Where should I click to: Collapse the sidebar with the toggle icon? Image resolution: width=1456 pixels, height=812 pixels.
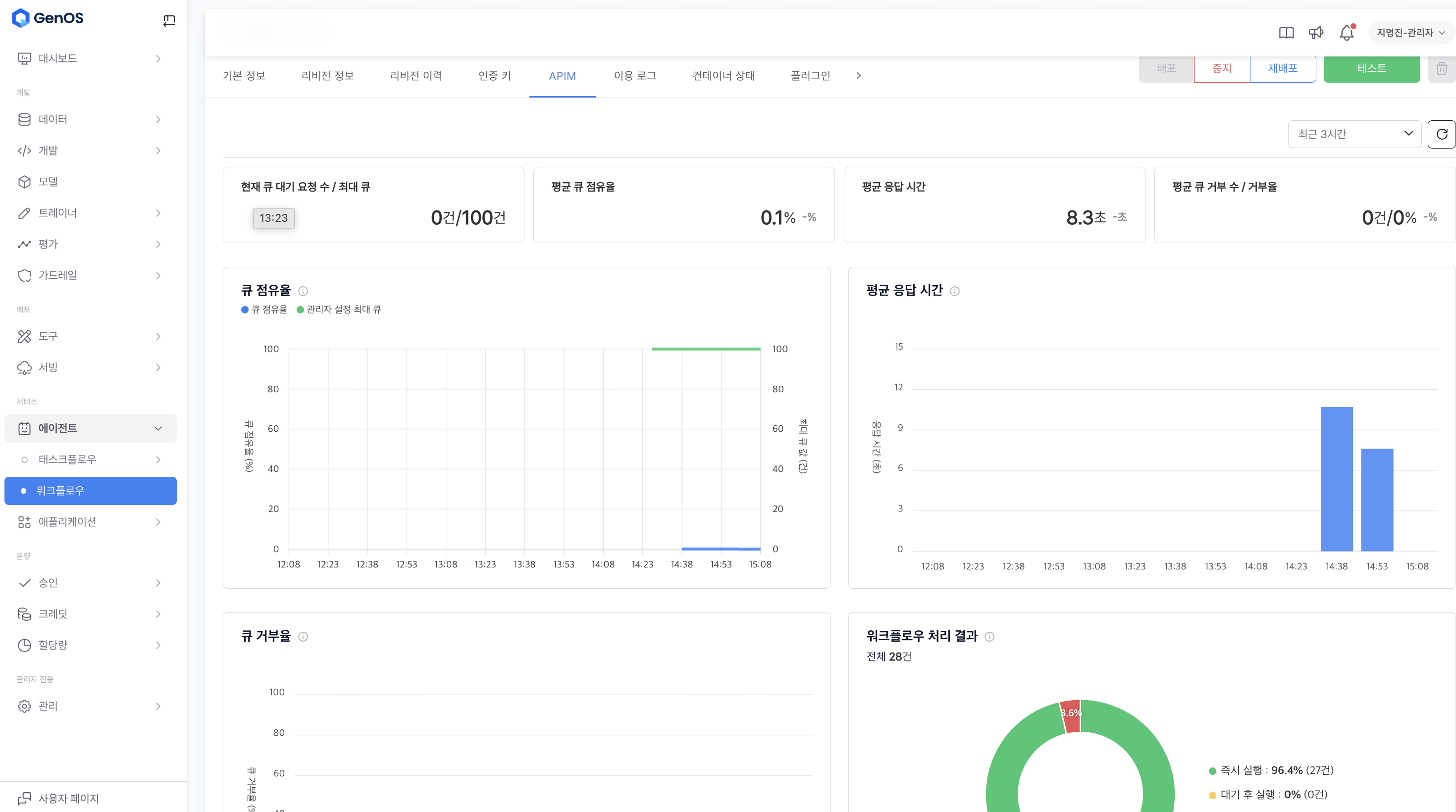(169, 21)
